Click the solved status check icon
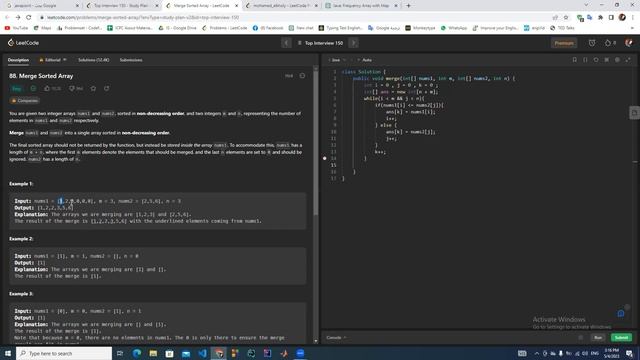The image size is (640, 360). coord(33,89)
